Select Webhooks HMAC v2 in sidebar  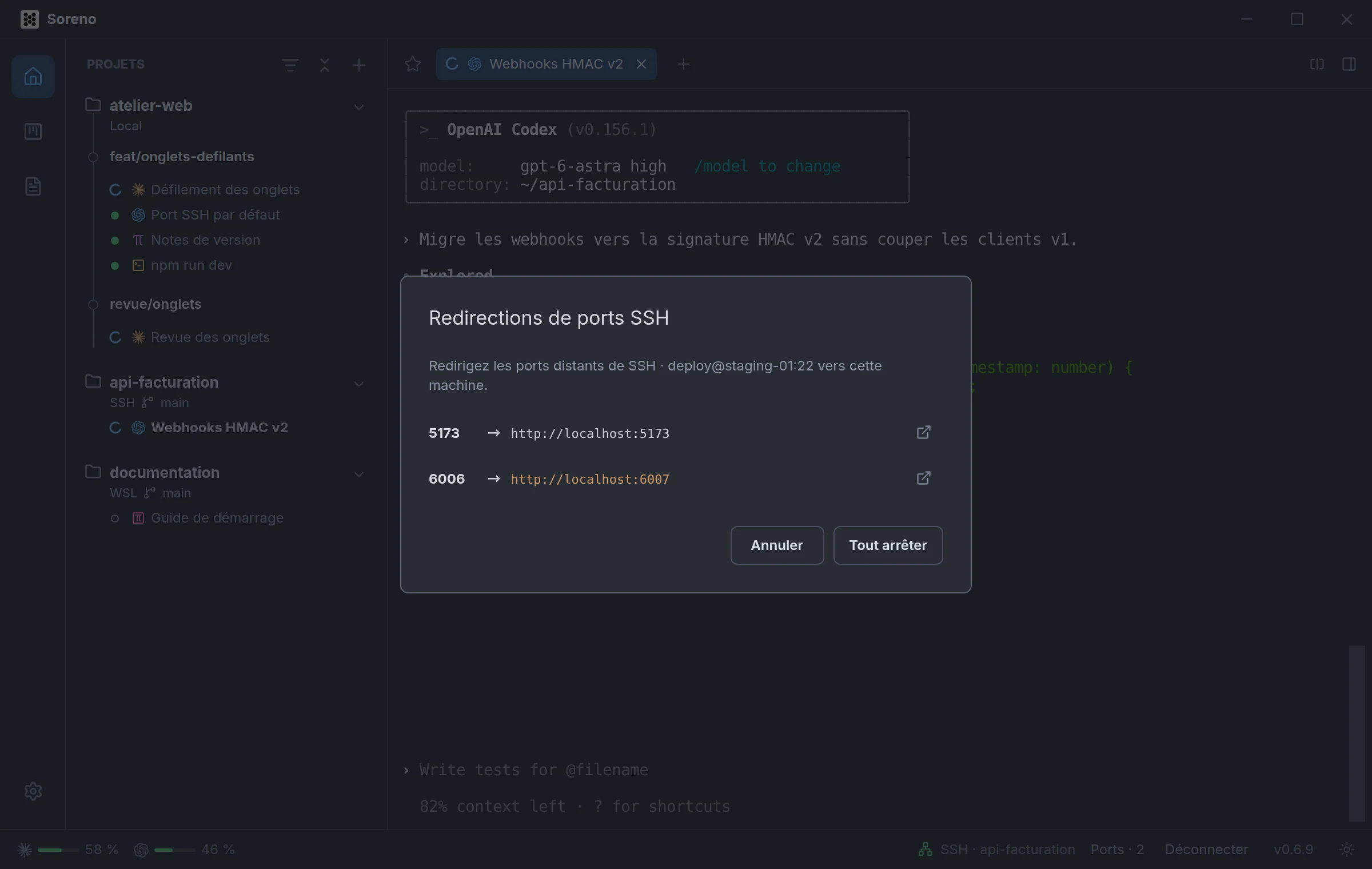point(219,428)
